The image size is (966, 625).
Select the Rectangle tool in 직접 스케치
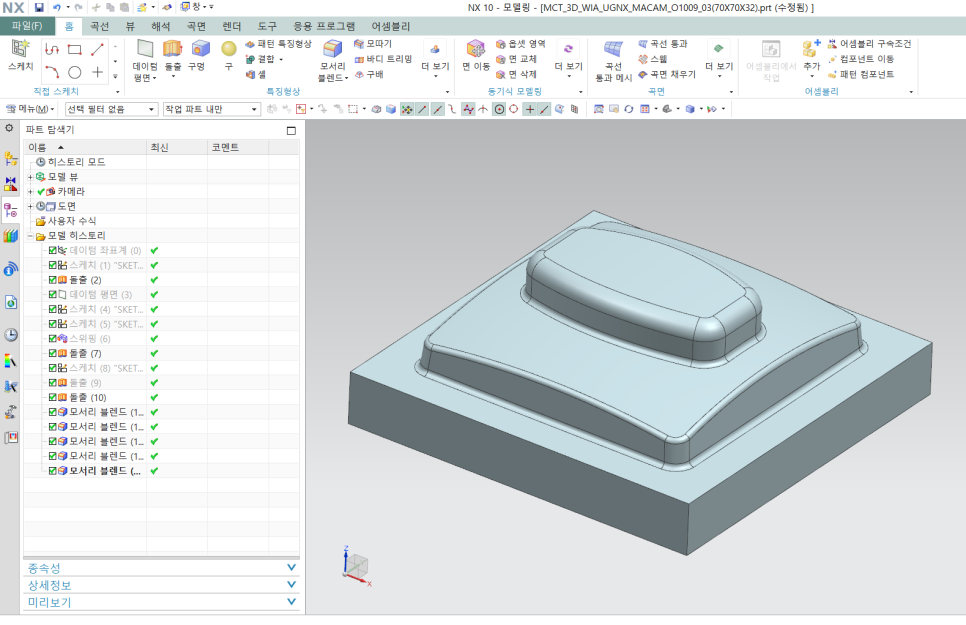pyautogui.click(x=75, y=49)
